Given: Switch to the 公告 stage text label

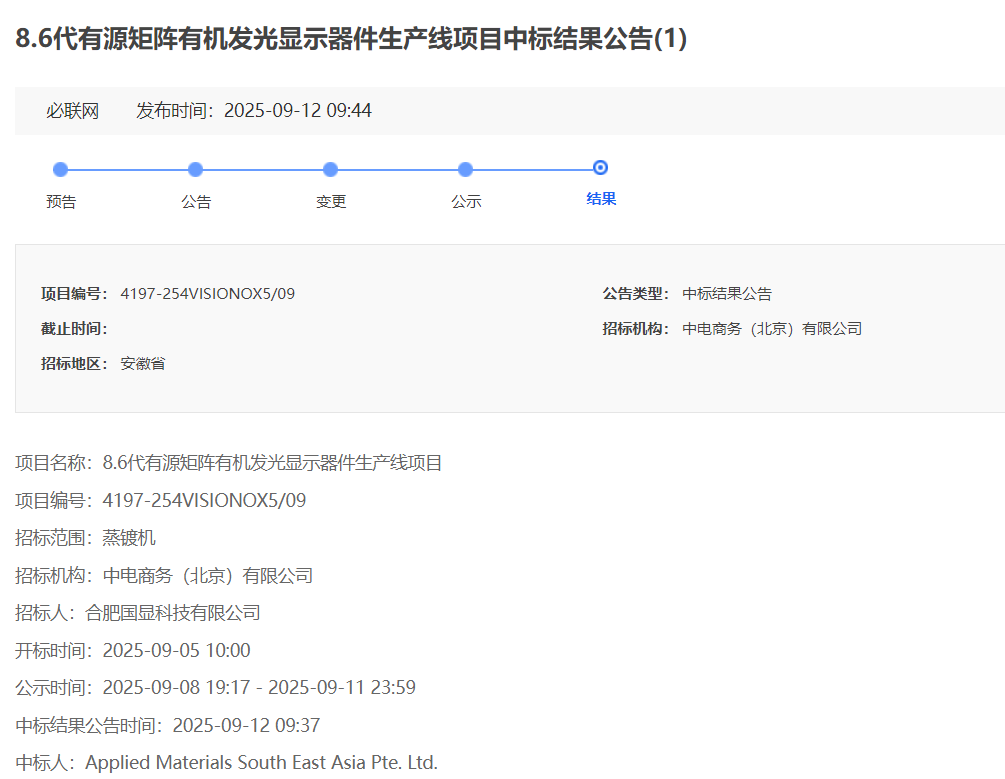Looking at the screenshot, I should 196,202.
